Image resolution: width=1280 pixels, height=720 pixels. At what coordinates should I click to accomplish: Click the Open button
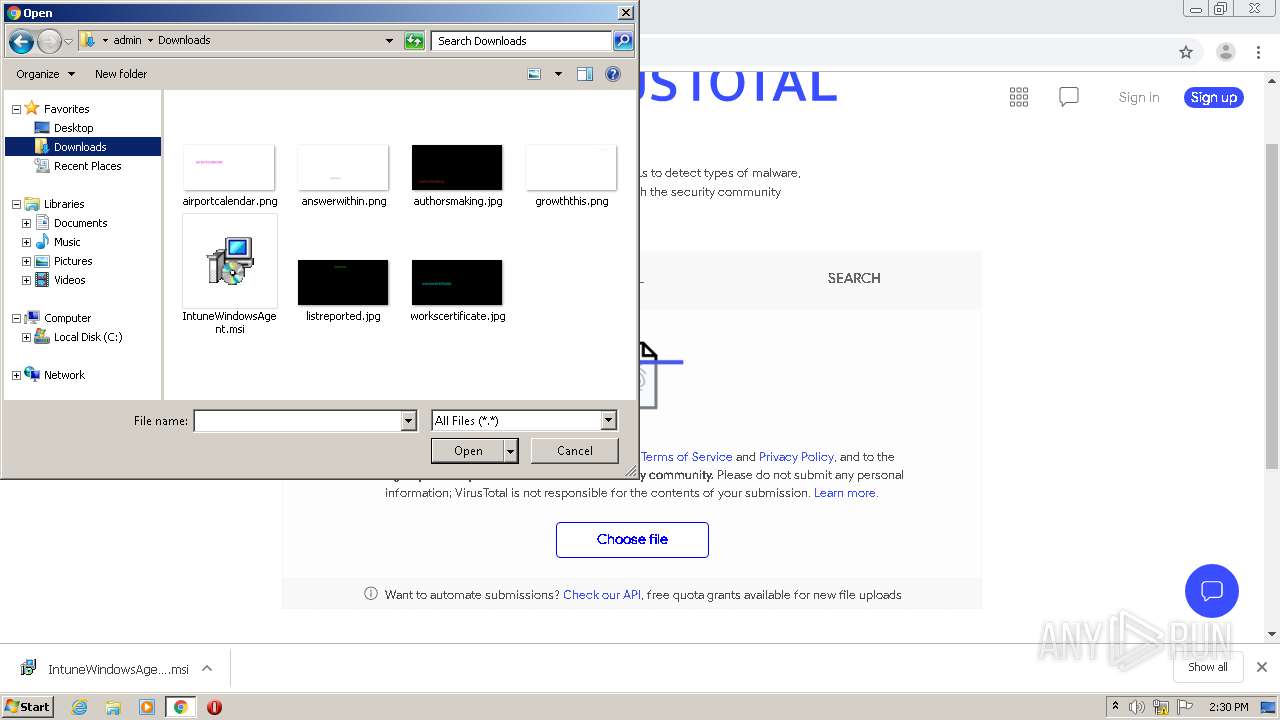coord(468,451)
